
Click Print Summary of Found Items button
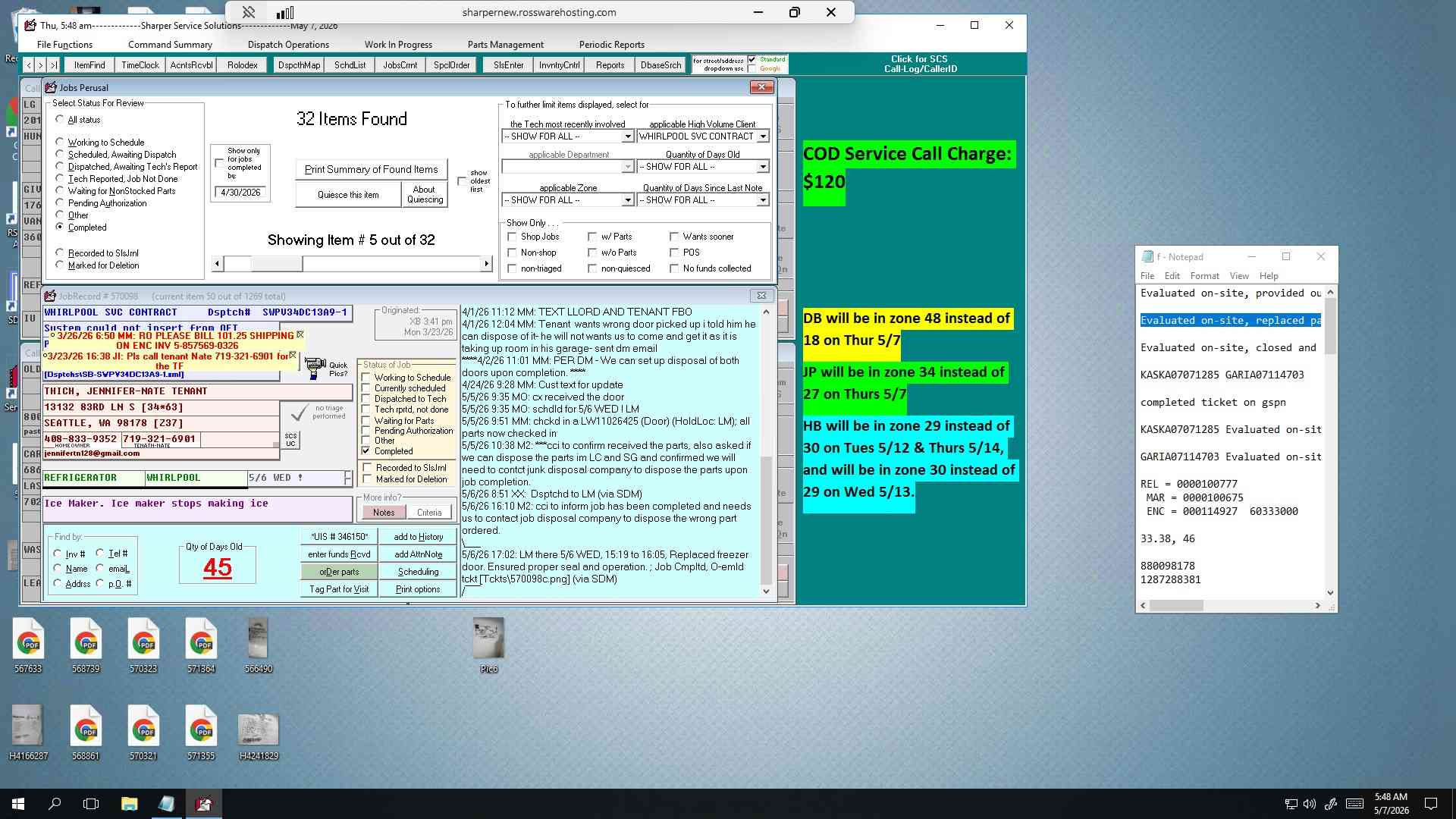click(371, 169)
